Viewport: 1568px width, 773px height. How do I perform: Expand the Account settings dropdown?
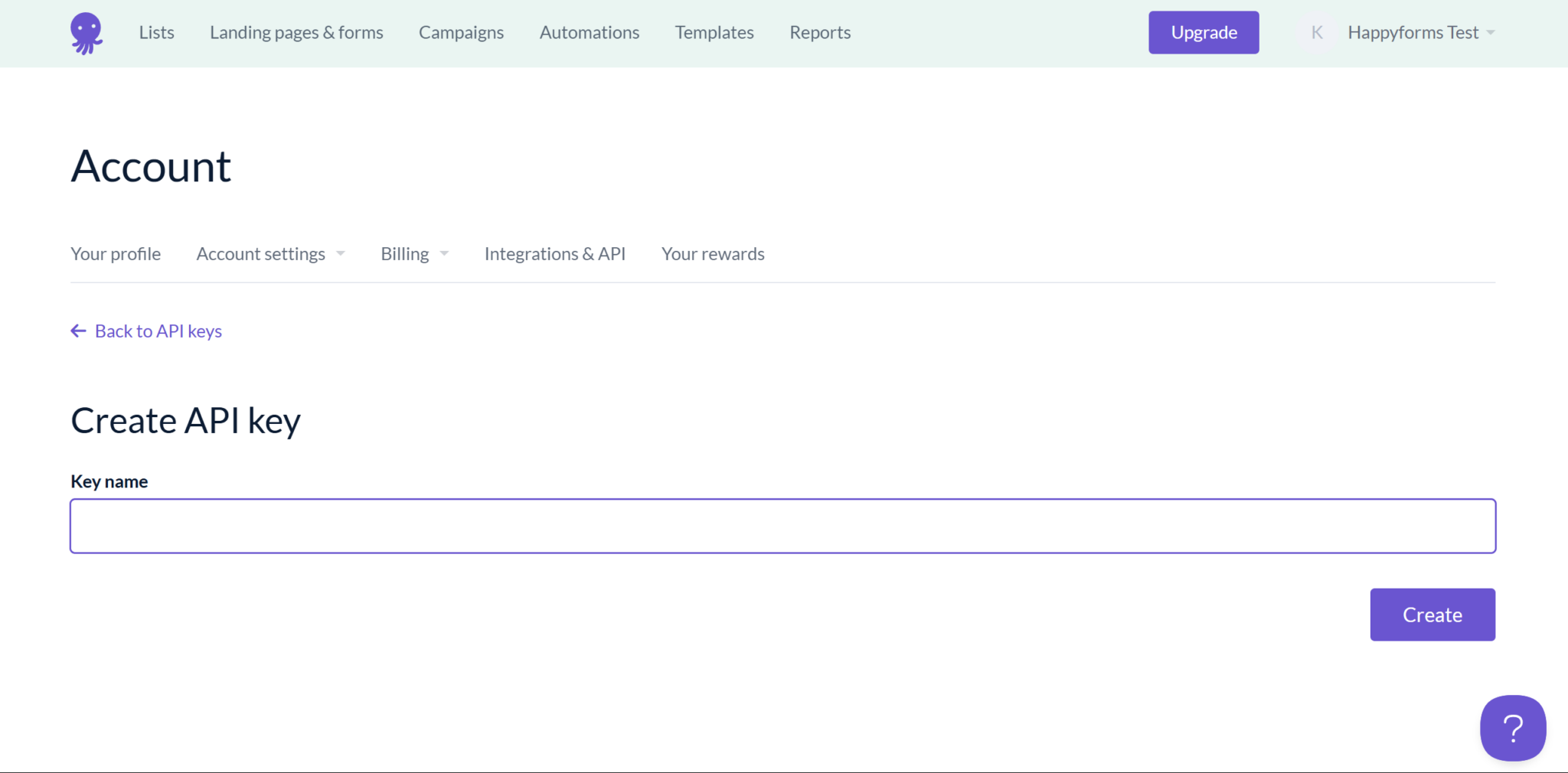[269, 253]
